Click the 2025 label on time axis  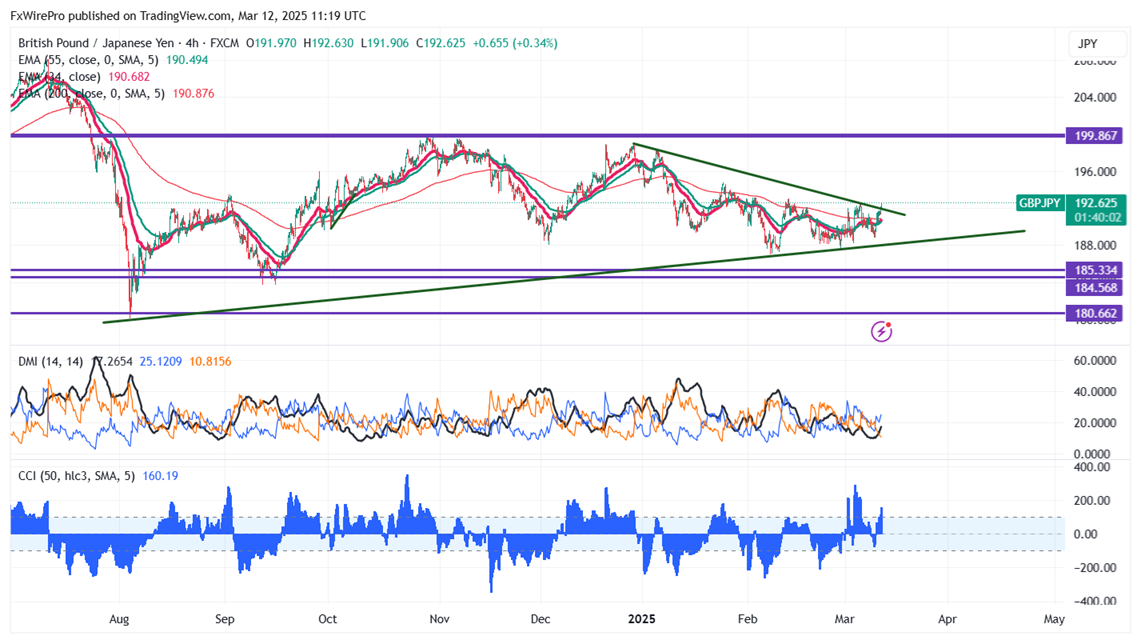click(641, 619)
